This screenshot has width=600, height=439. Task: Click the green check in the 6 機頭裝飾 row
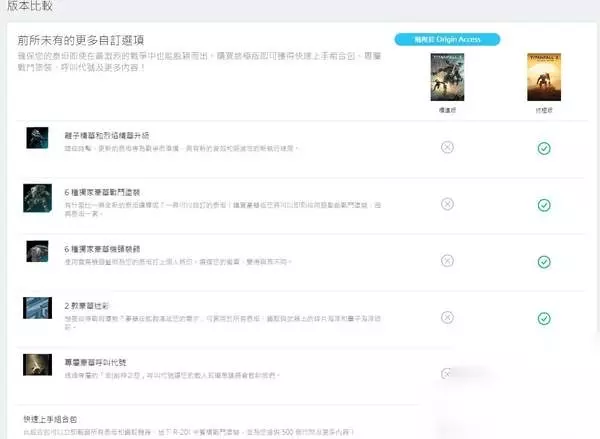[544, 262]
